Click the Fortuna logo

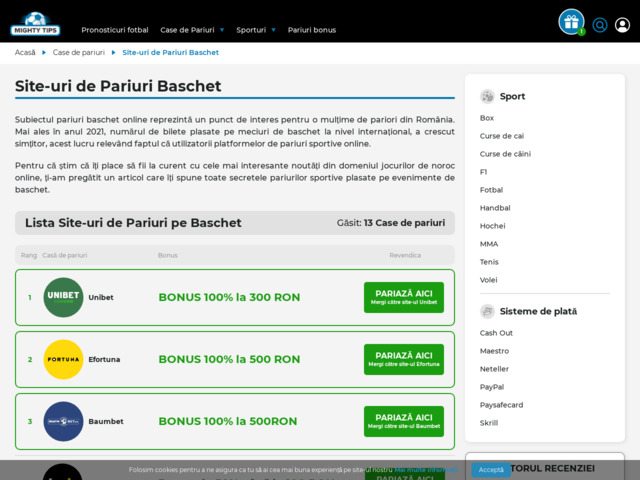point(63,359)
